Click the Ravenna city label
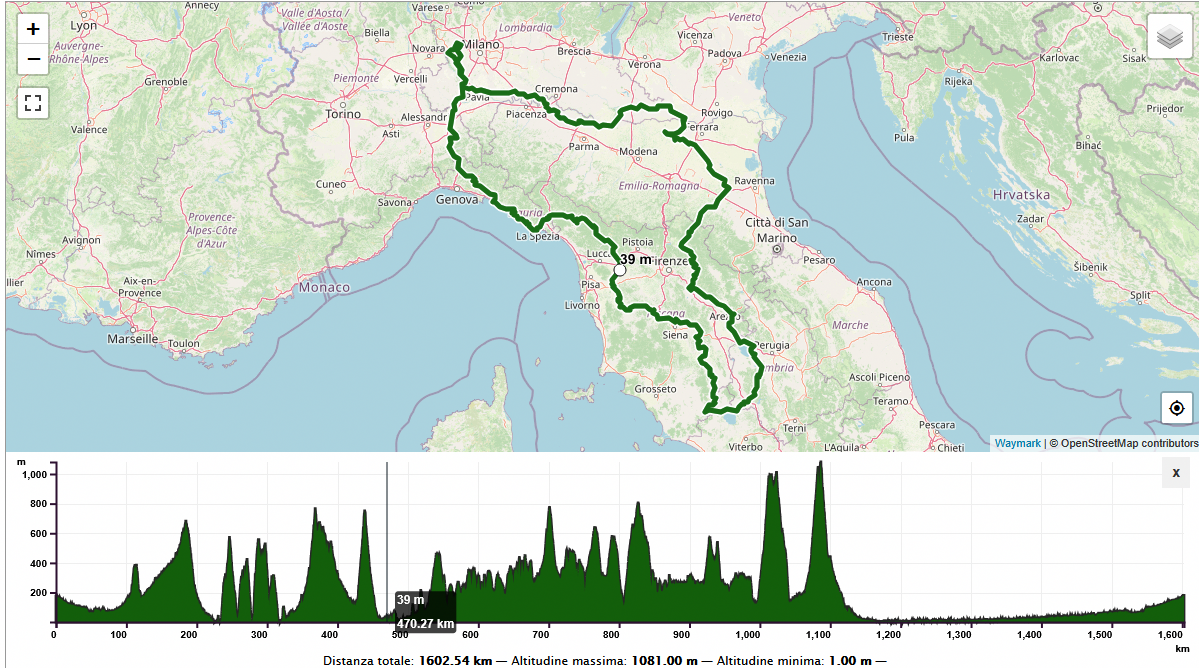Viewport: 1199px width, 668px height. click(x=755, y=181)
